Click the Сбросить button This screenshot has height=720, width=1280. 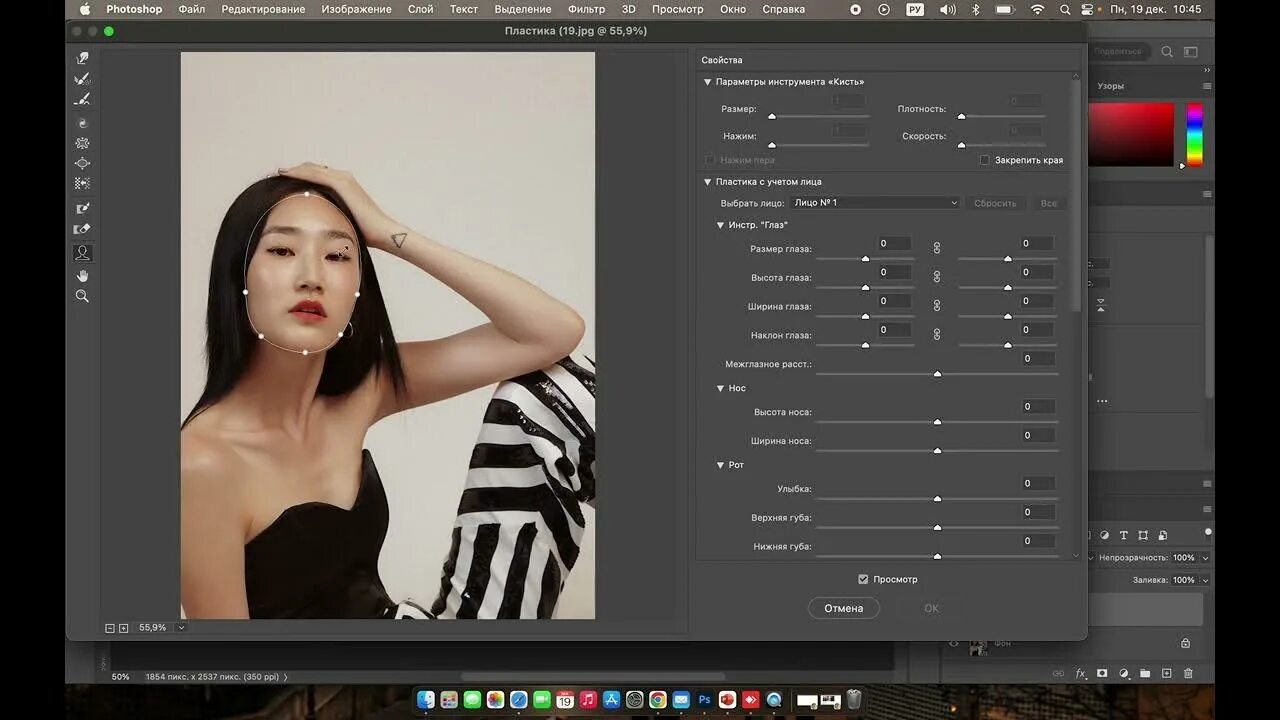click(995, 203)
